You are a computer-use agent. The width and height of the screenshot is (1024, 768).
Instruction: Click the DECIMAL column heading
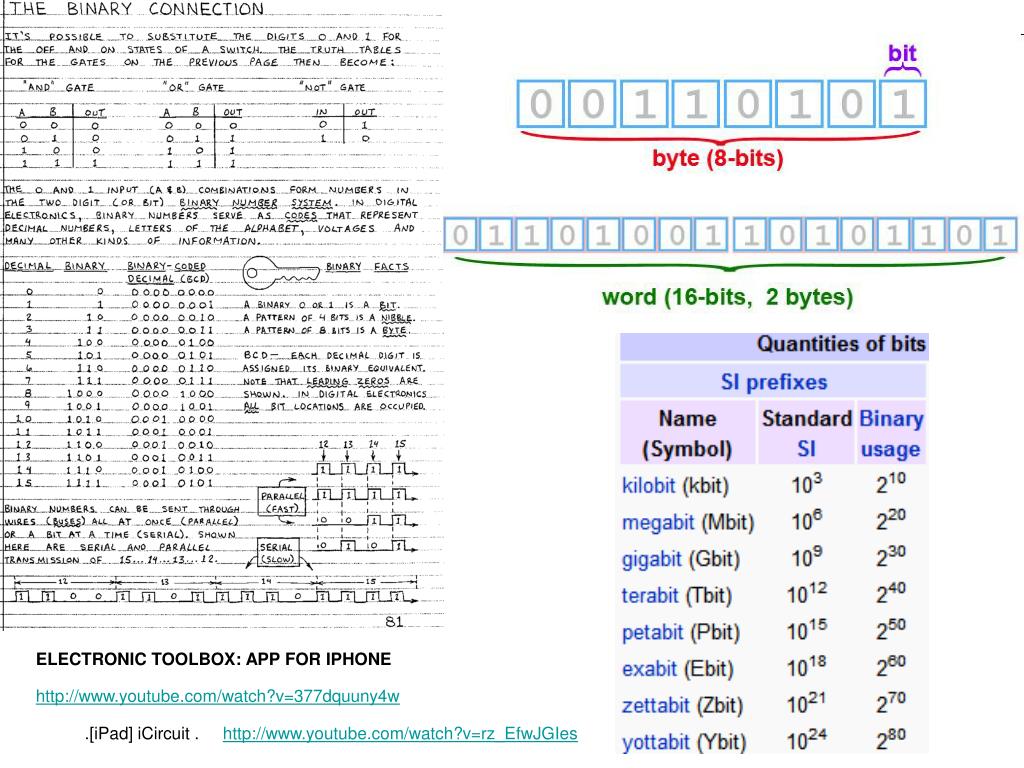(28, 266)
